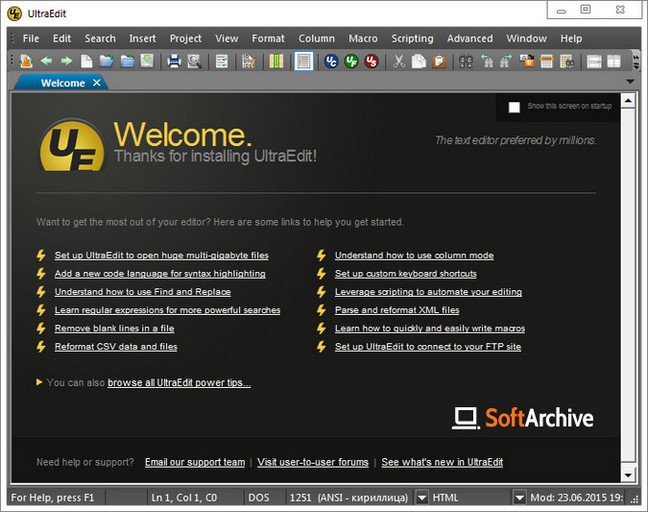Click Find Next binoculars icon with right arrow
This screenshot has width=648, height=512.
[x=506, y=61]
